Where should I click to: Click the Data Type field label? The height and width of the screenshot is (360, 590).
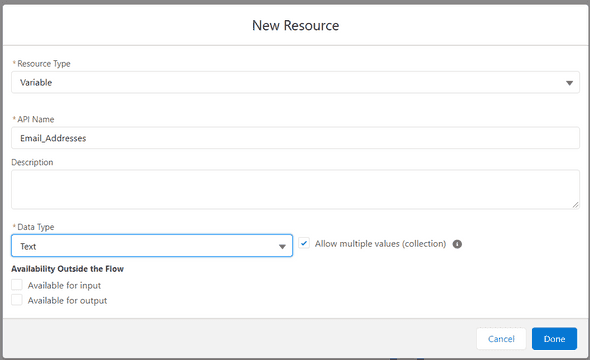[36, 227]
